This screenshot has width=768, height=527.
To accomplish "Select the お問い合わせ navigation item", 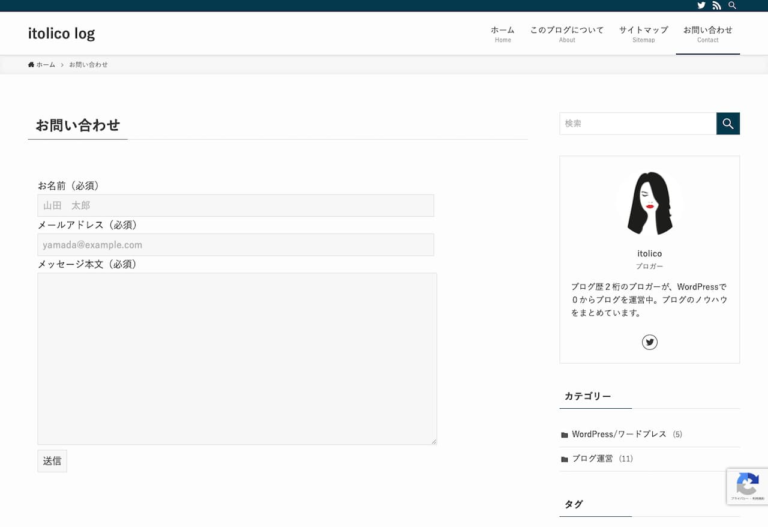I will (x=707, y=33).
